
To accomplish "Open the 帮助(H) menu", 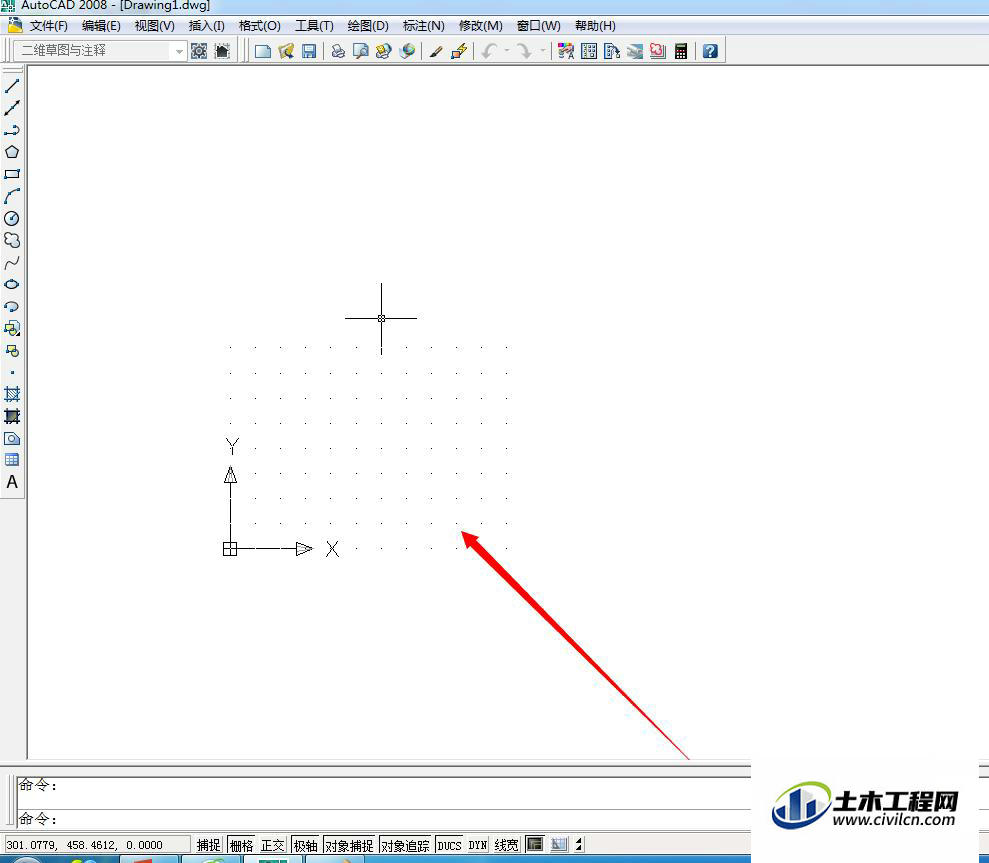I will click(595, 26).
